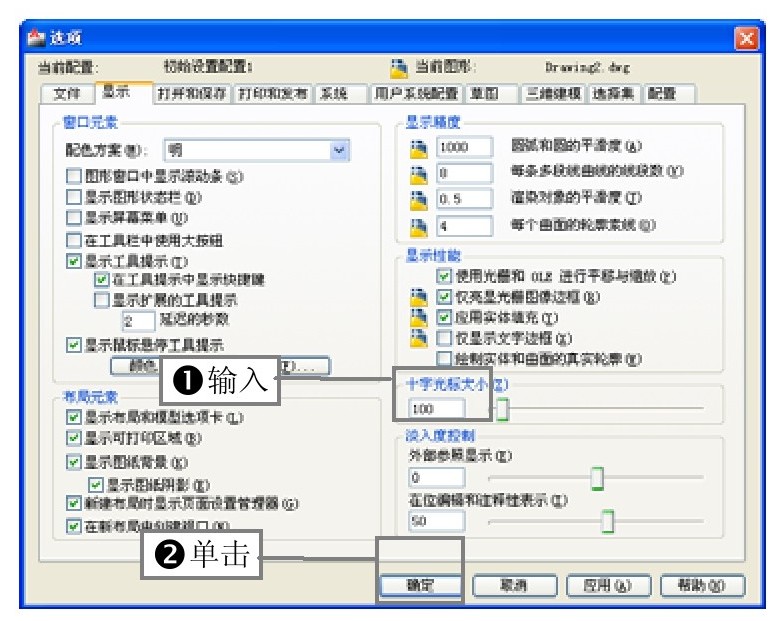Enable 在工具栏中使用大按钮 checkbox
779x621 pixels.
point(74,240)
